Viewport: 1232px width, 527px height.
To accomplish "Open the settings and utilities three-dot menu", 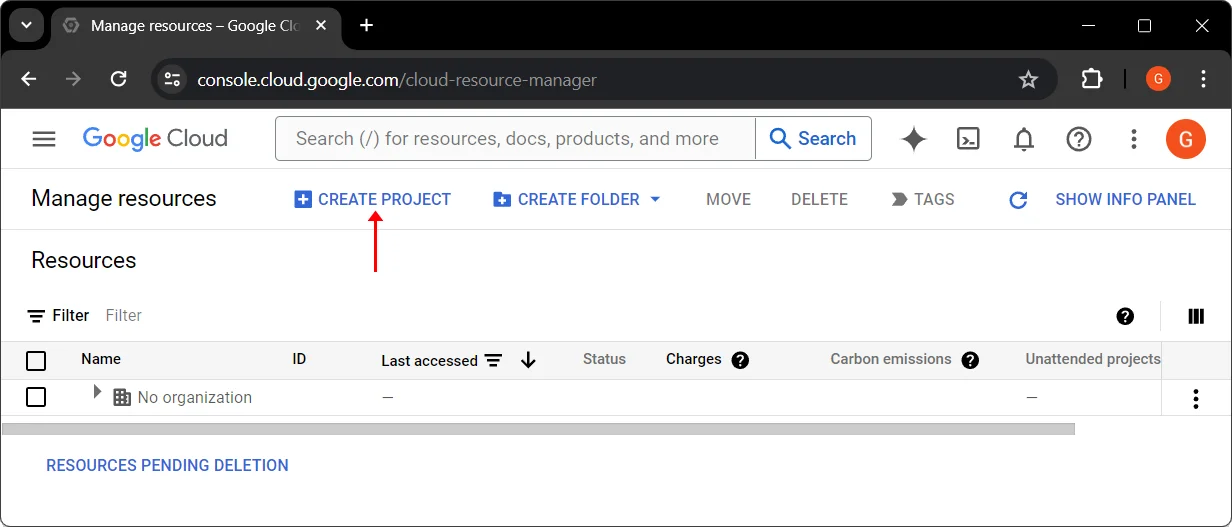I will (1134, 139).
